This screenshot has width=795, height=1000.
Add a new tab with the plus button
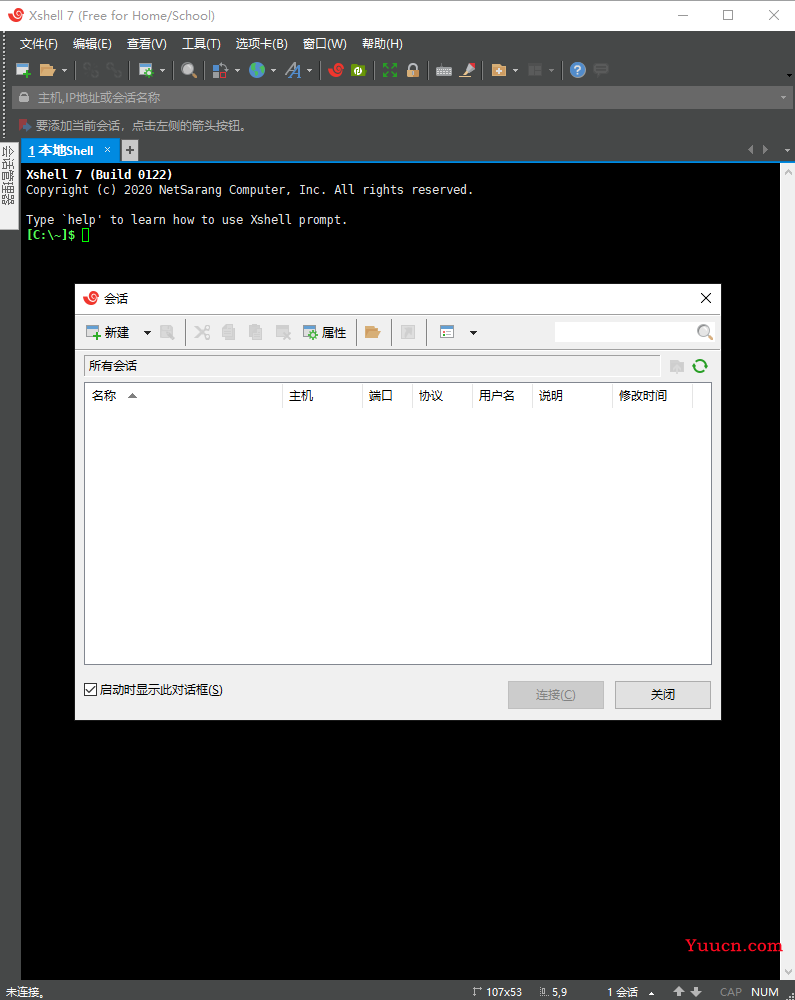(129, 151)
